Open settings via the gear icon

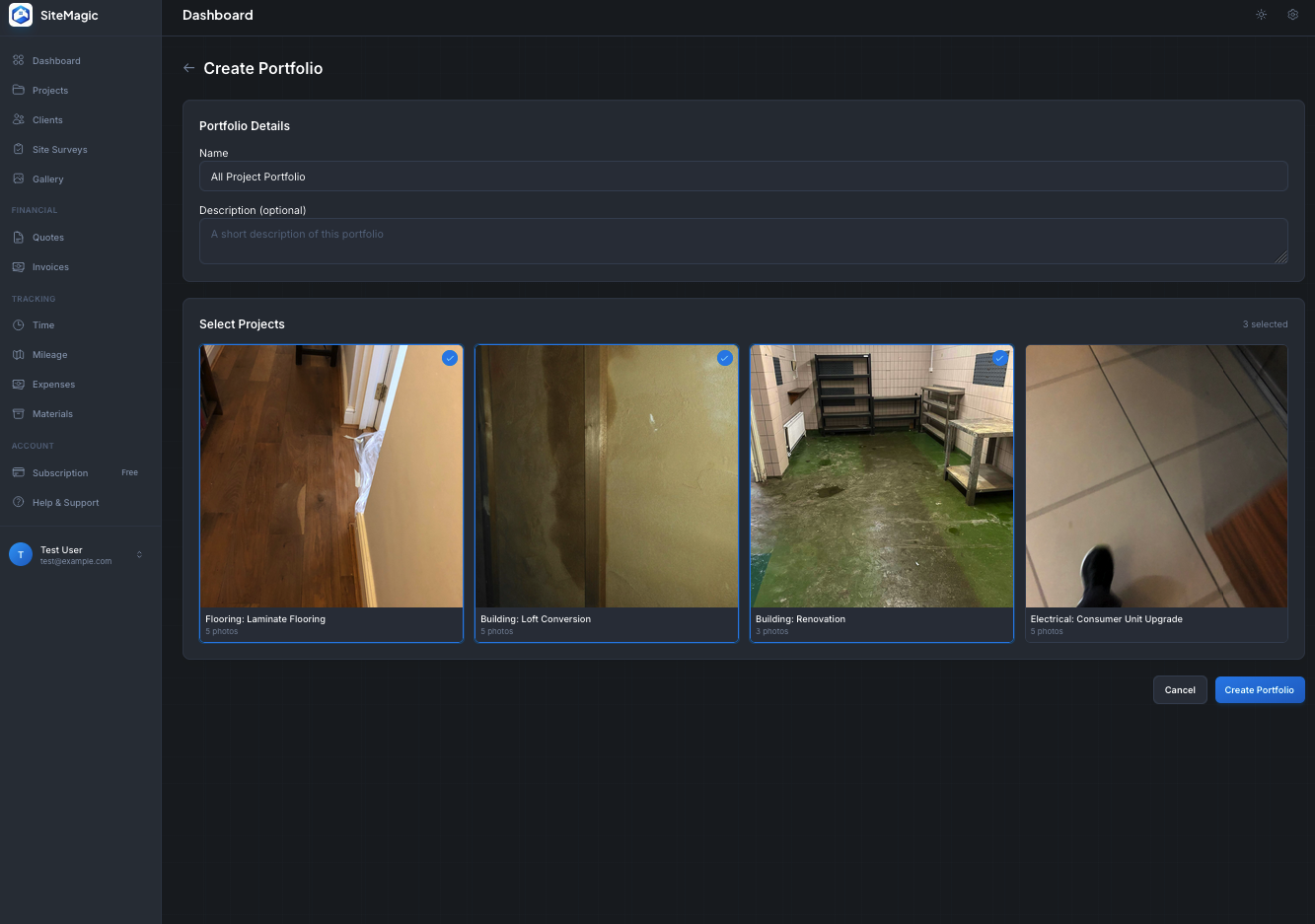pyautogui.click(x=1292, y=15)
